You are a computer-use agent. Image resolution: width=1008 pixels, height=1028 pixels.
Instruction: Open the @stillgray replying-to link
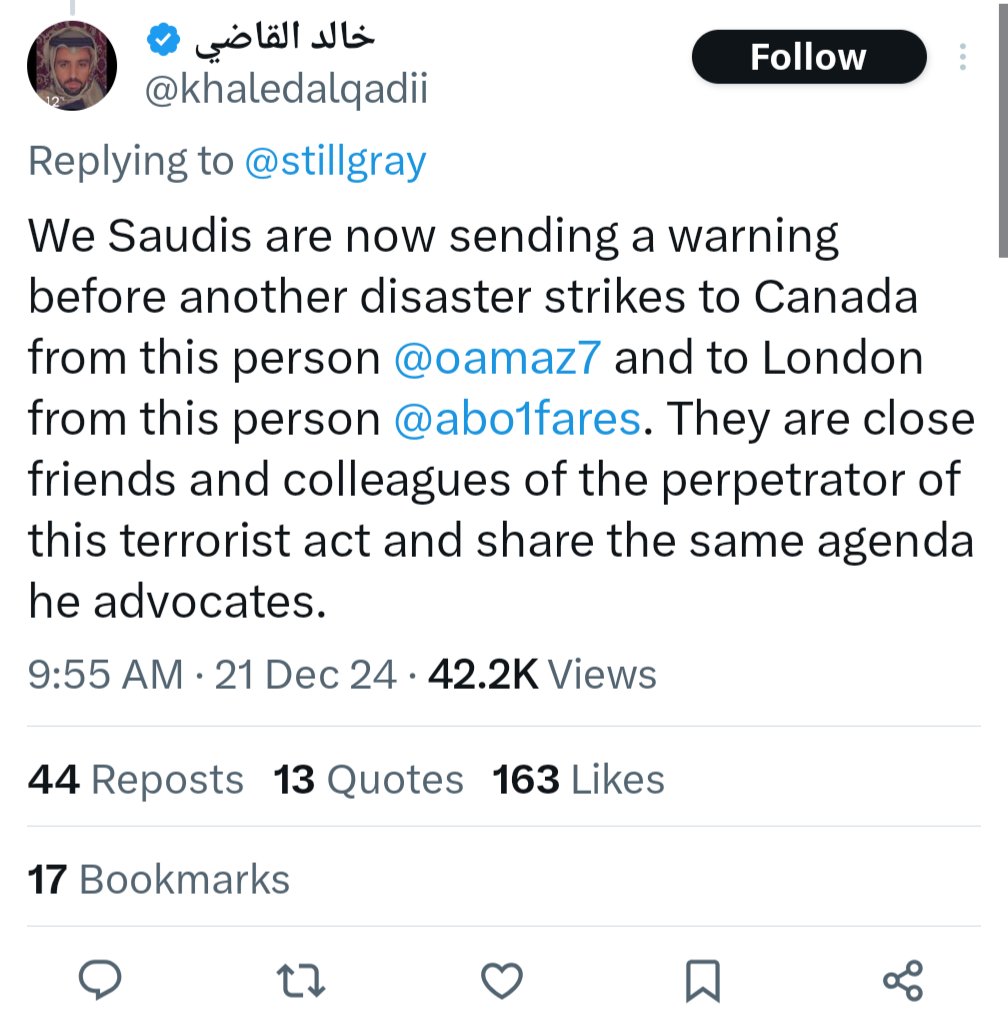click(x=335, y=161)
